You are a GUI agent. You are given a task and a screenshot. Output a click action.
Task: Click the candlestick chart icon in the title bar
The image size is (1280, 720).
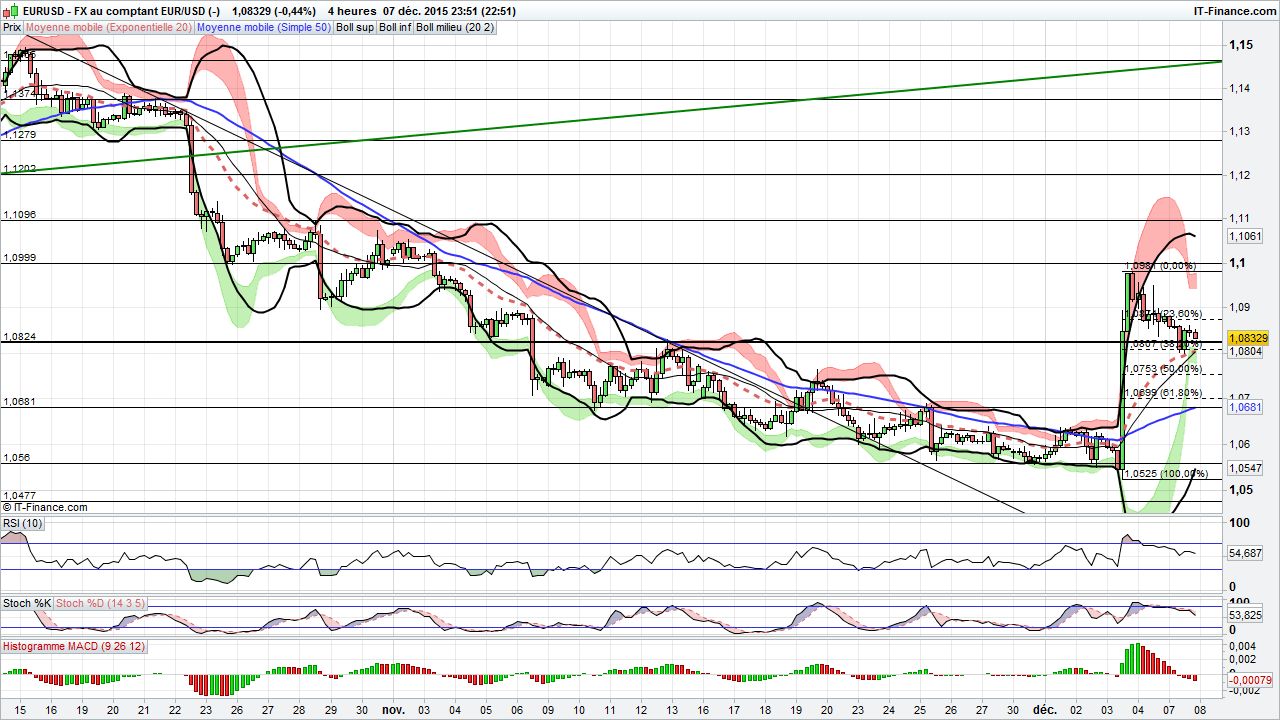click(8, 11)
